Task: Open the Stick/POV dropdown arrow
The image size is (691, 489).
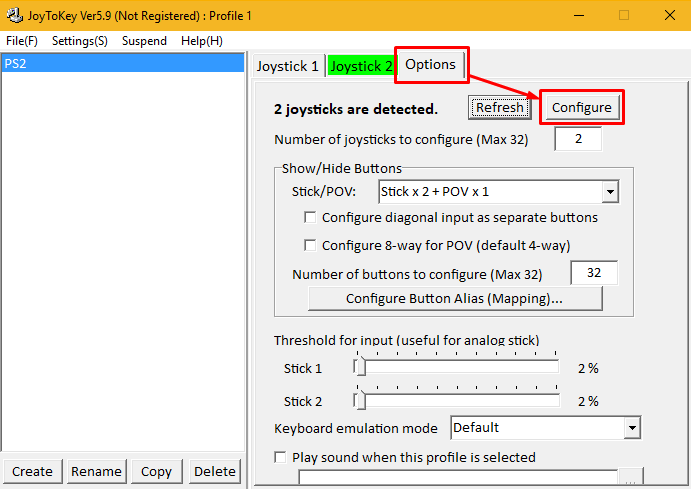Action: pos(610,192)
